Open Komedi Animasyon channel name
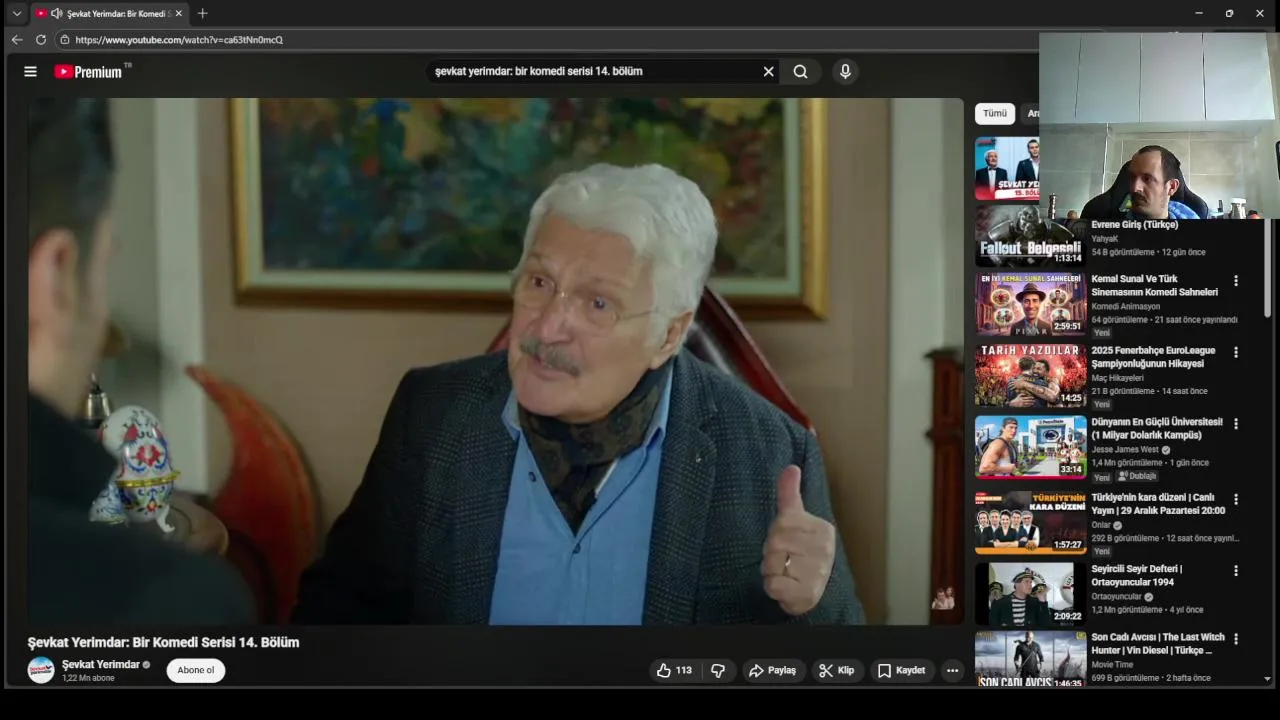This screenshot has width=1280, height=720. pos(1126,307)
